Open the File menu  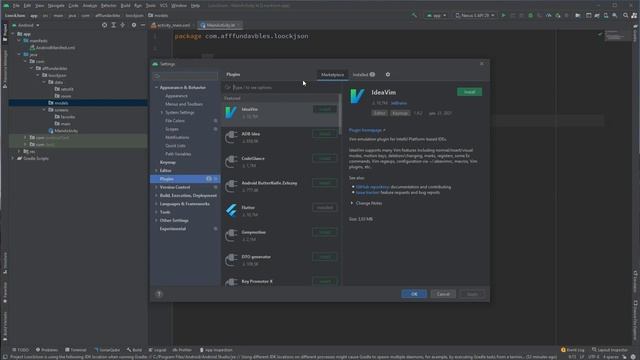click(16, 6)
